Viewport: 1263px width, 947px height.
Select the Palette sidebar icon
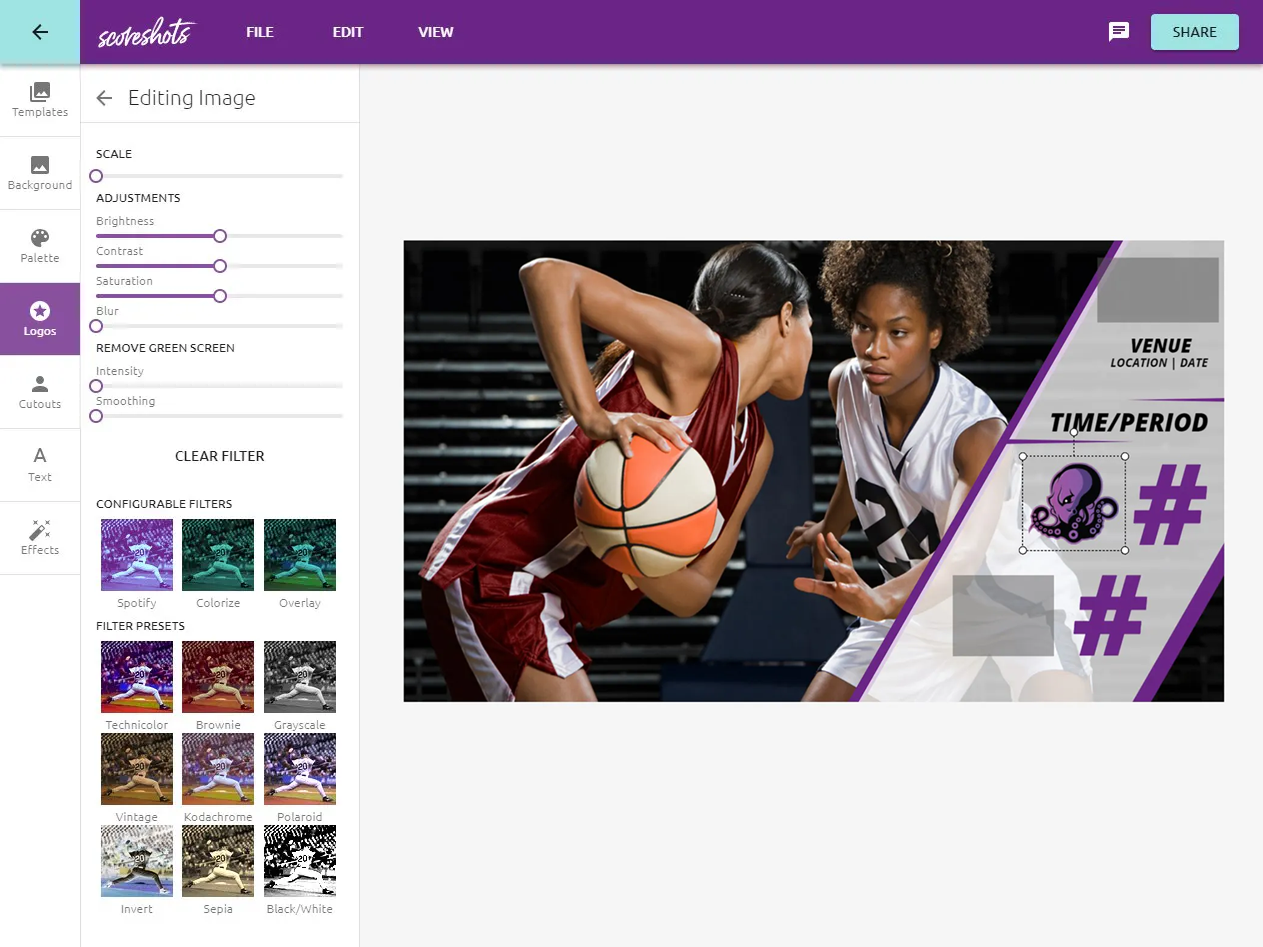coord(40,246)
